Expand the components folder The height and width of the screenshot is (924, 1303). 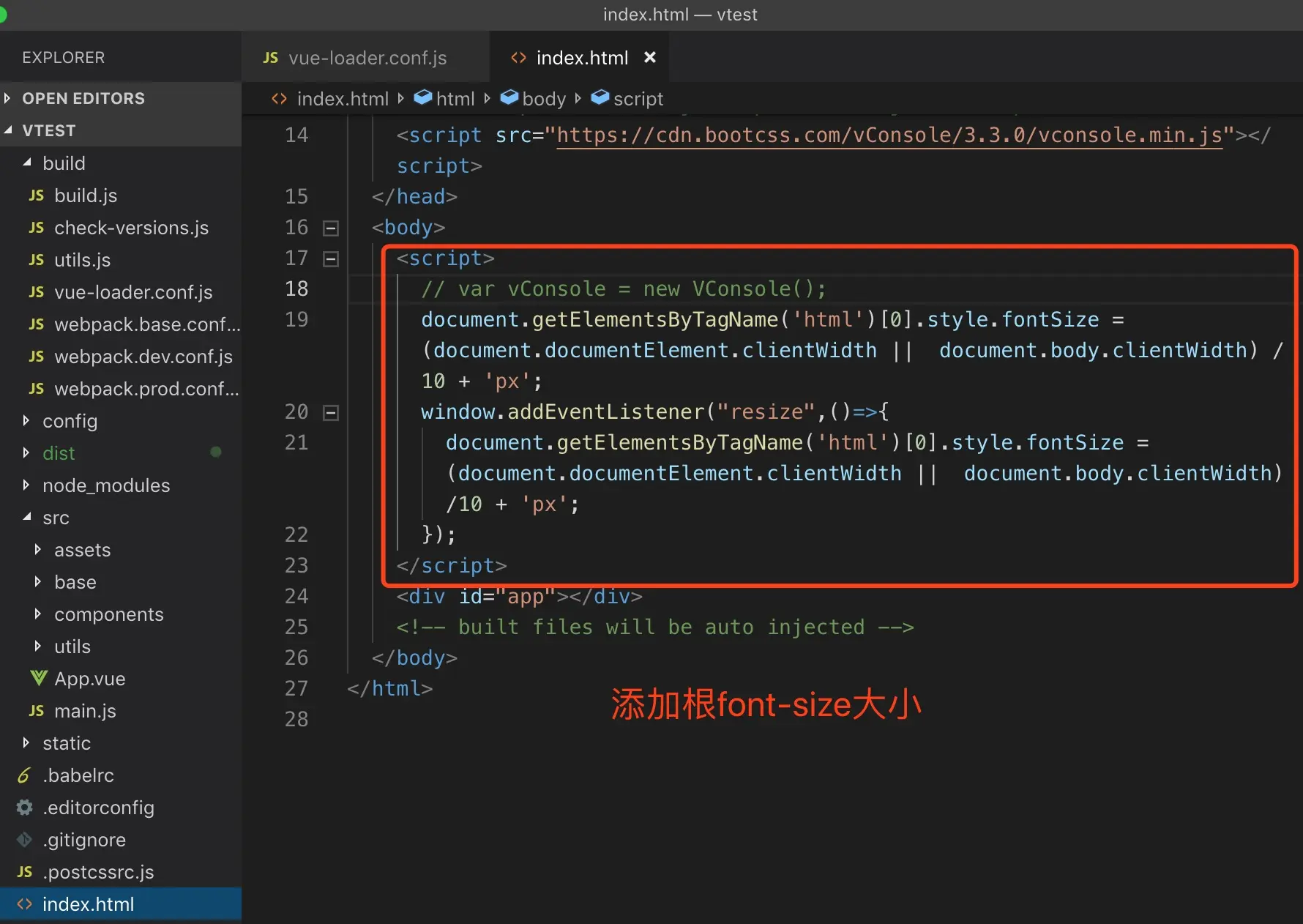pos(38,614)
